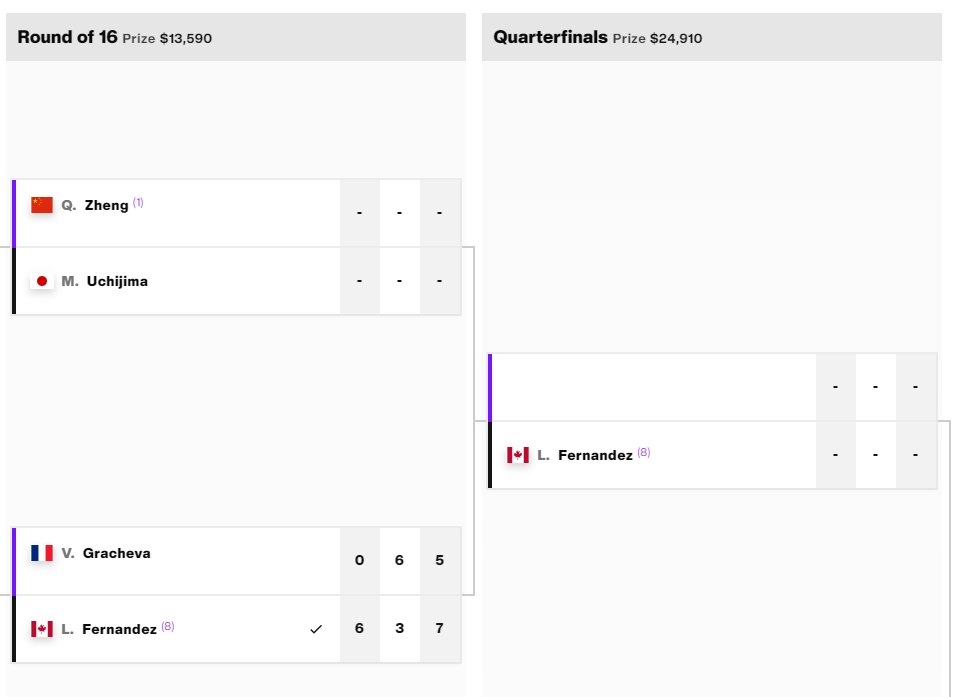Click the Round of 16 prize $13,590

185,39
